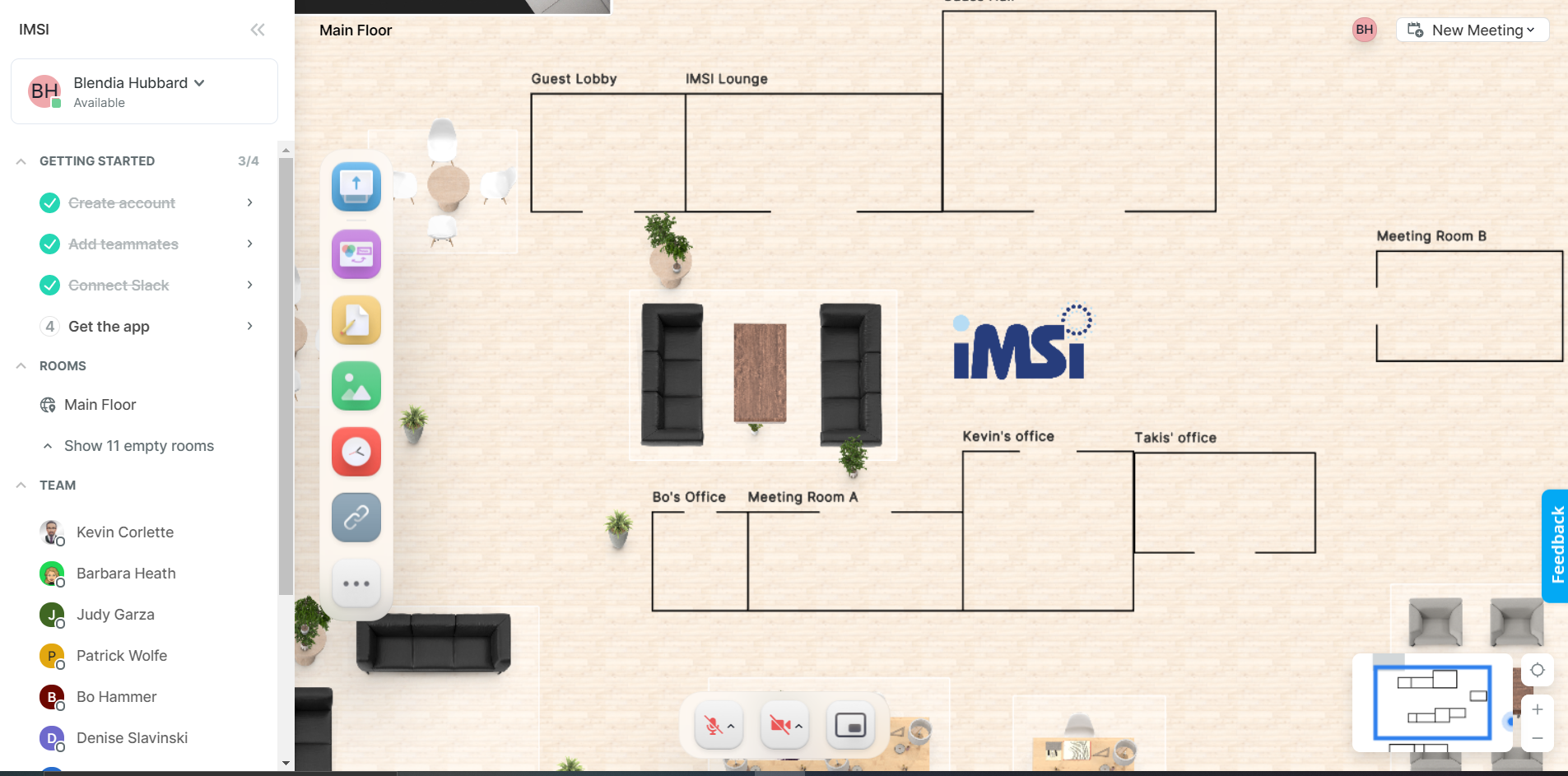Click Patrick Wolfe's yellow P avatar
The image size is (1568, 776).
coord(51,656)
